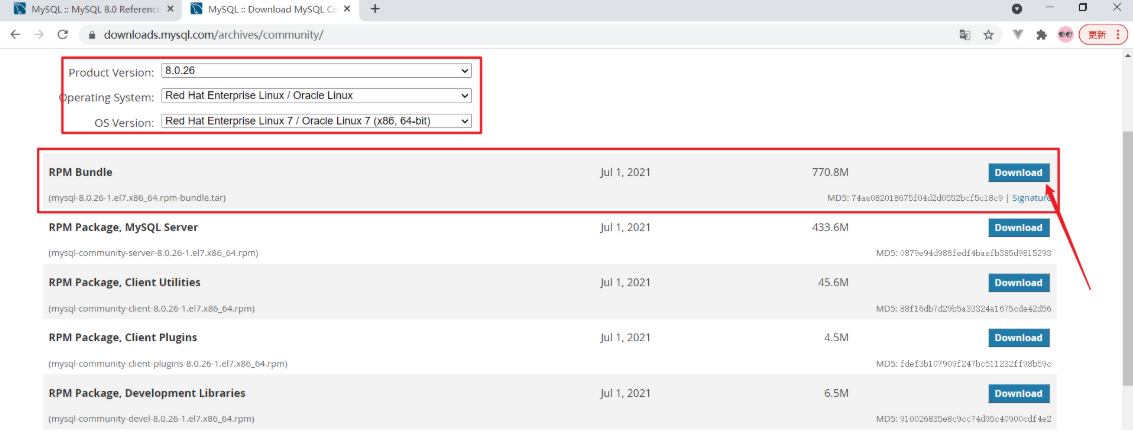
Task: Open the Operating System dropdown
Action: coord(316,95)
